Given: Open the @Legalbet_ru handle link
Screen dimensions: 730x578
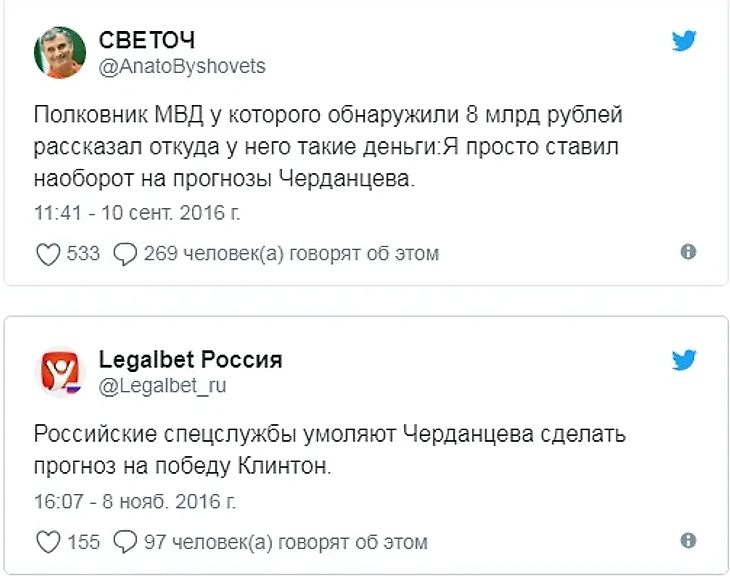Looking at the screenshot, I should pos(157,385).
